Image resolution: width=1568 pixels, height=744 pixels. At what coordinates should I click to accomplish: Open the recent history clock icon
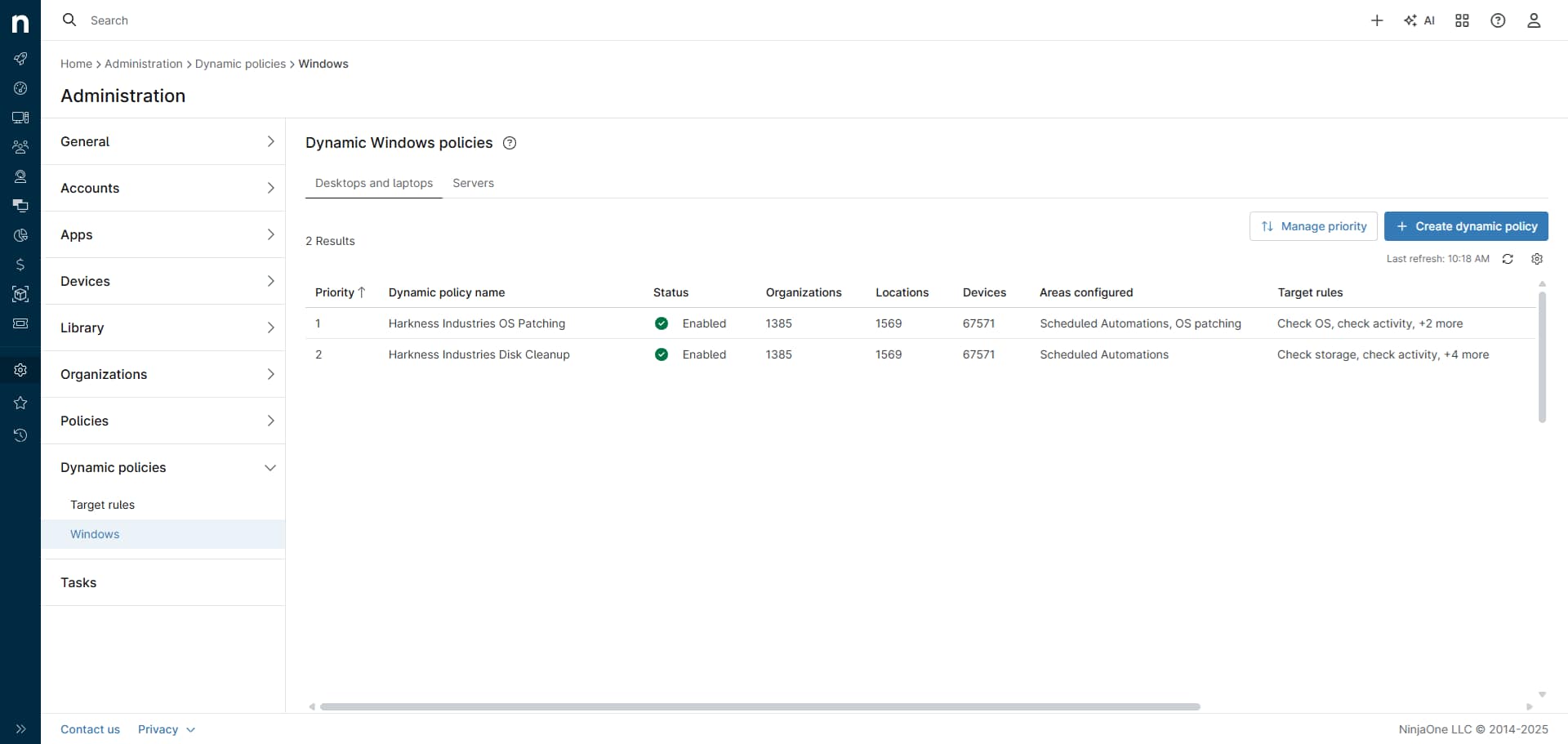click(x=20, y=435)
